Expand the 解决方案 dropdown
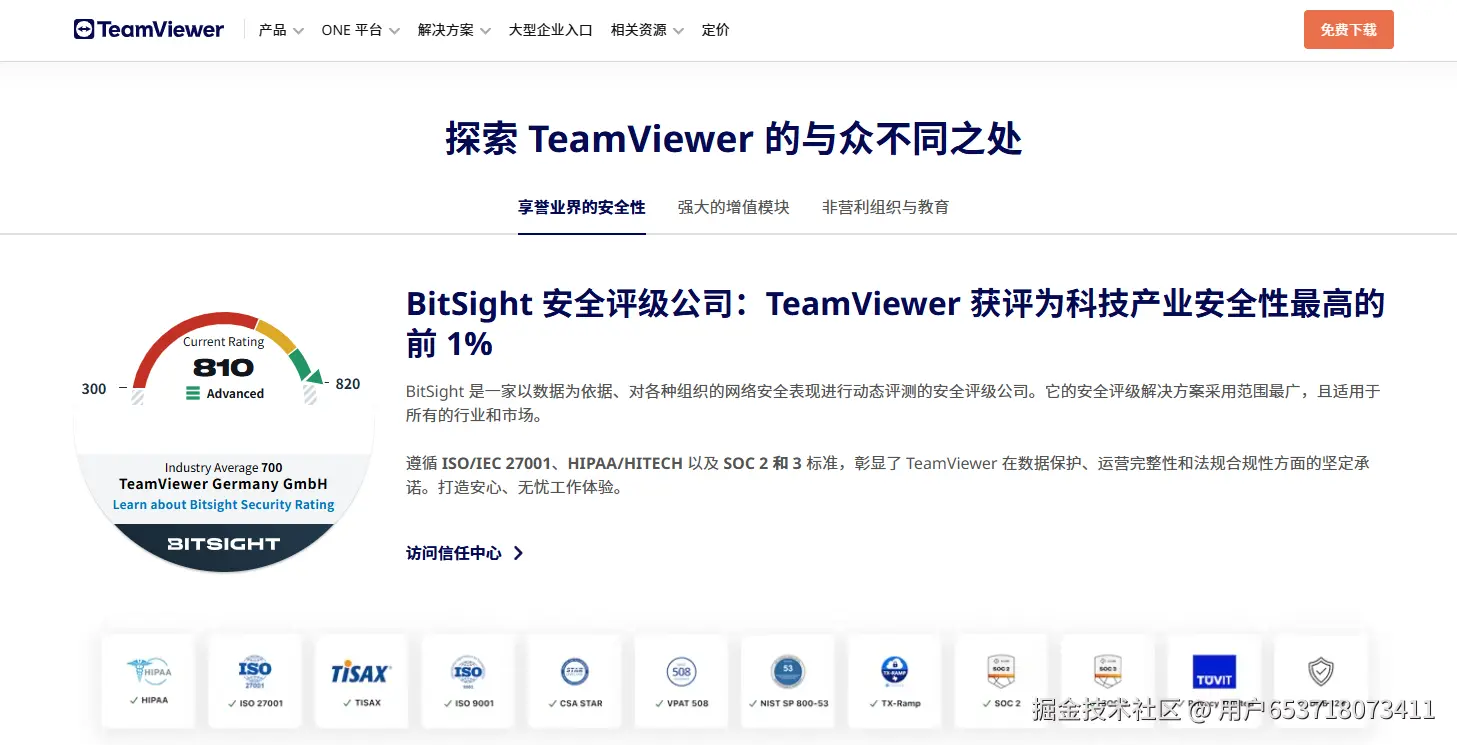The width and height of the screenshot is (1457, 745). tap(455, 30)
